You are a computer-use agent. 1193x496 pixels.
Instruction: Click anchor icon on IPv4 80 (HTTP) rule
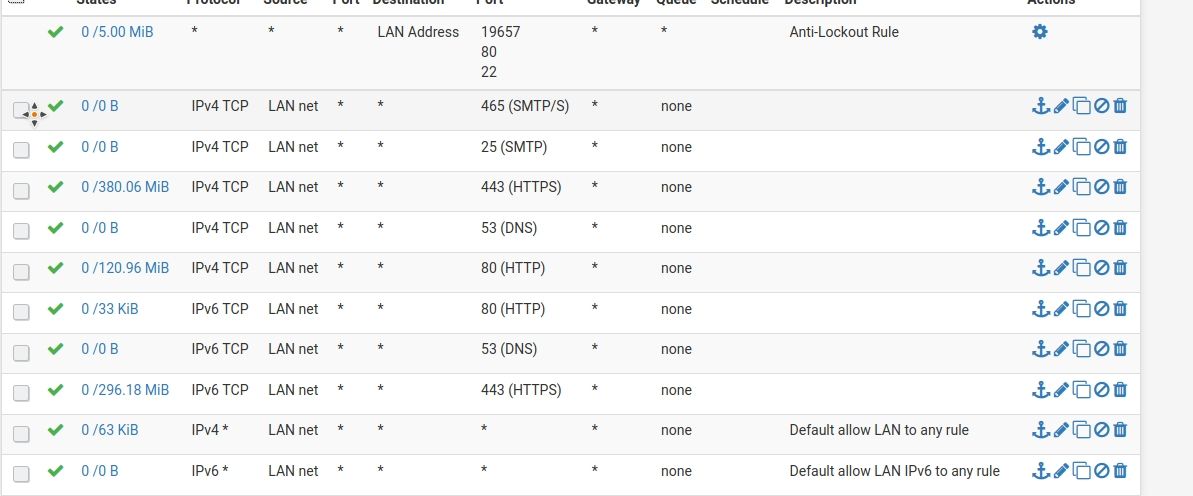[x=1040, y=268]
